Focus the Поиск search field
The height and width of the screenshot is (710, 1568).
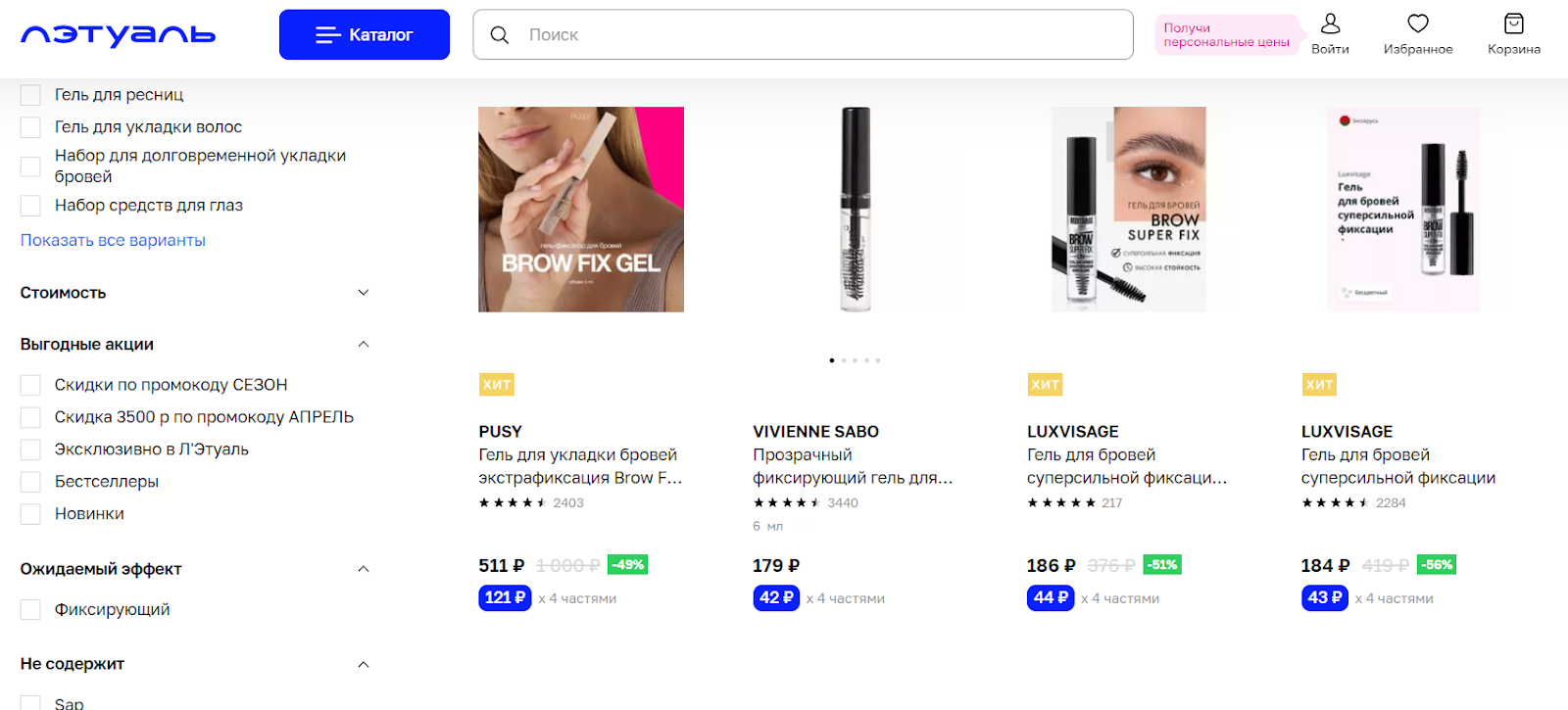(804, 35)
